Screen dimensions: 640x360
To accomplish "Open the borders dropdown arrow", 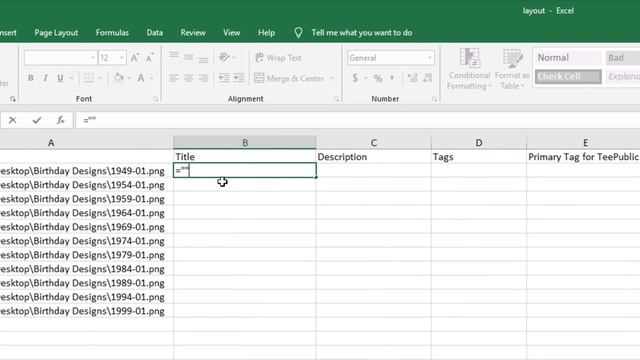I will pos(100,78).
